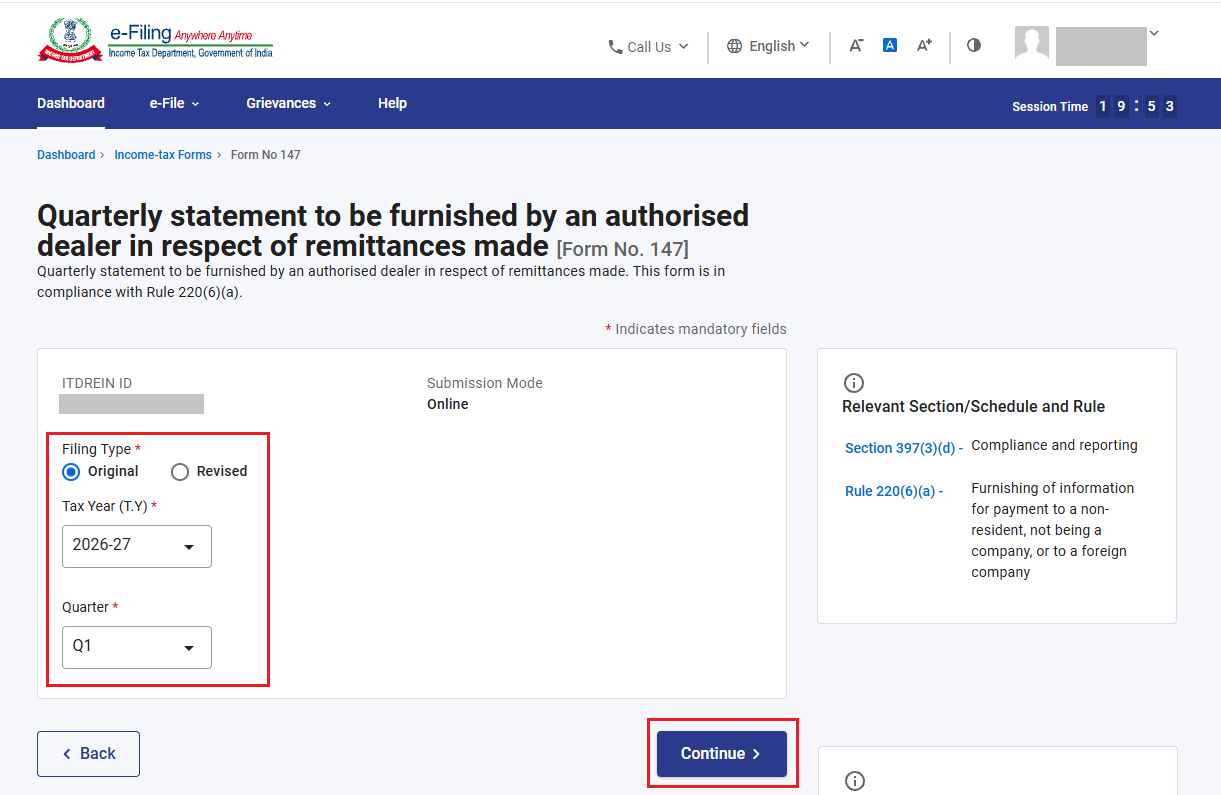Click the e-Filing Income Tax Department logo
Screen dimensions: 1221x795
pos(155,41)
